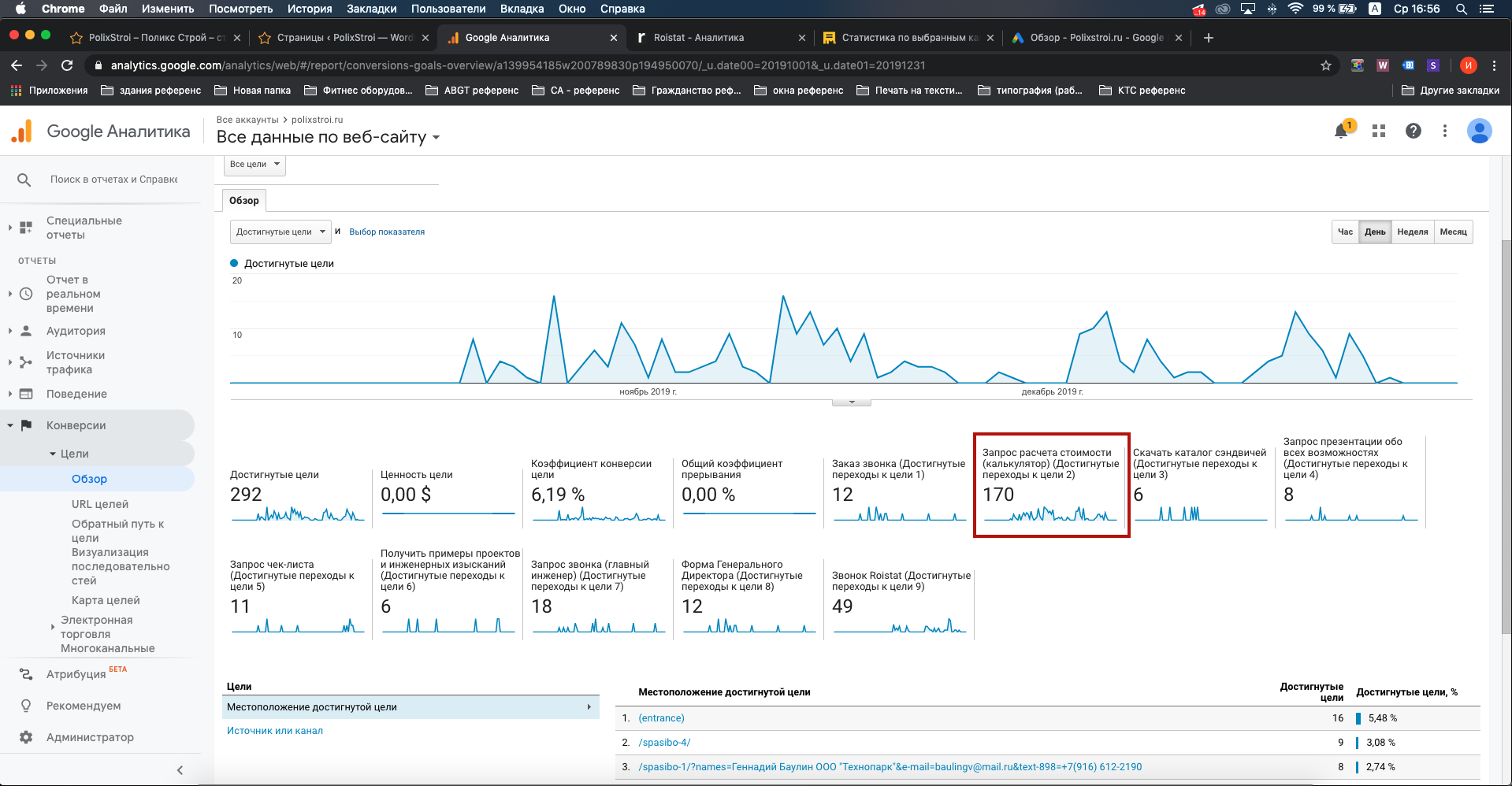Go back with browser back arrow
Screen dimensions: 1512x786
point(17,65)
